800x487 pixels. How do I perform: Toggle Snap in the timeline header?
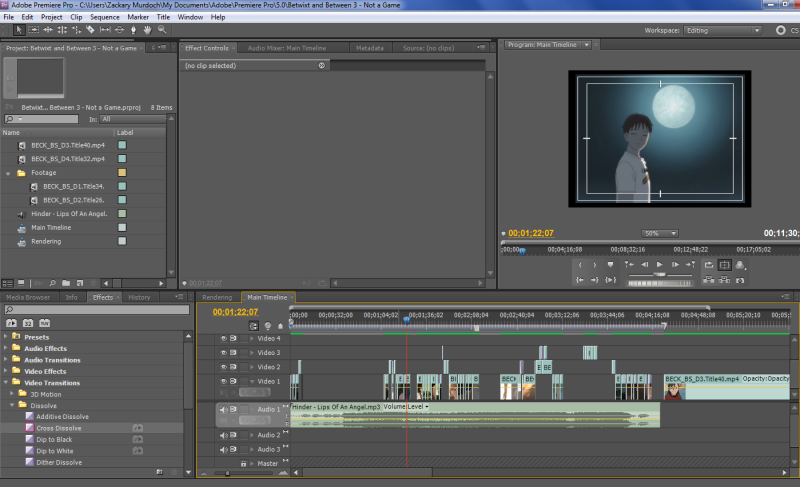pyautogui.click(x=254, y=326)
